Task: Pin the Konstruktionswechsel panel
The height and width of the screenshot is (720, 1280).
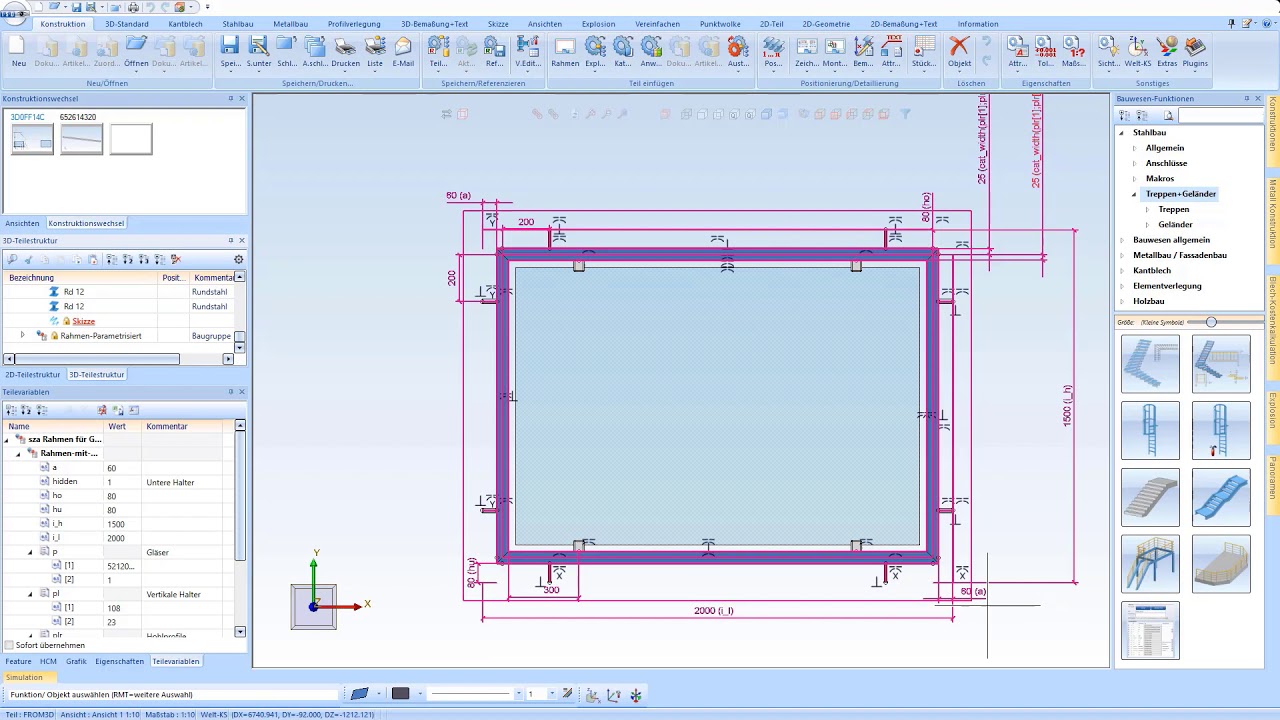Action: pos(230,99)
